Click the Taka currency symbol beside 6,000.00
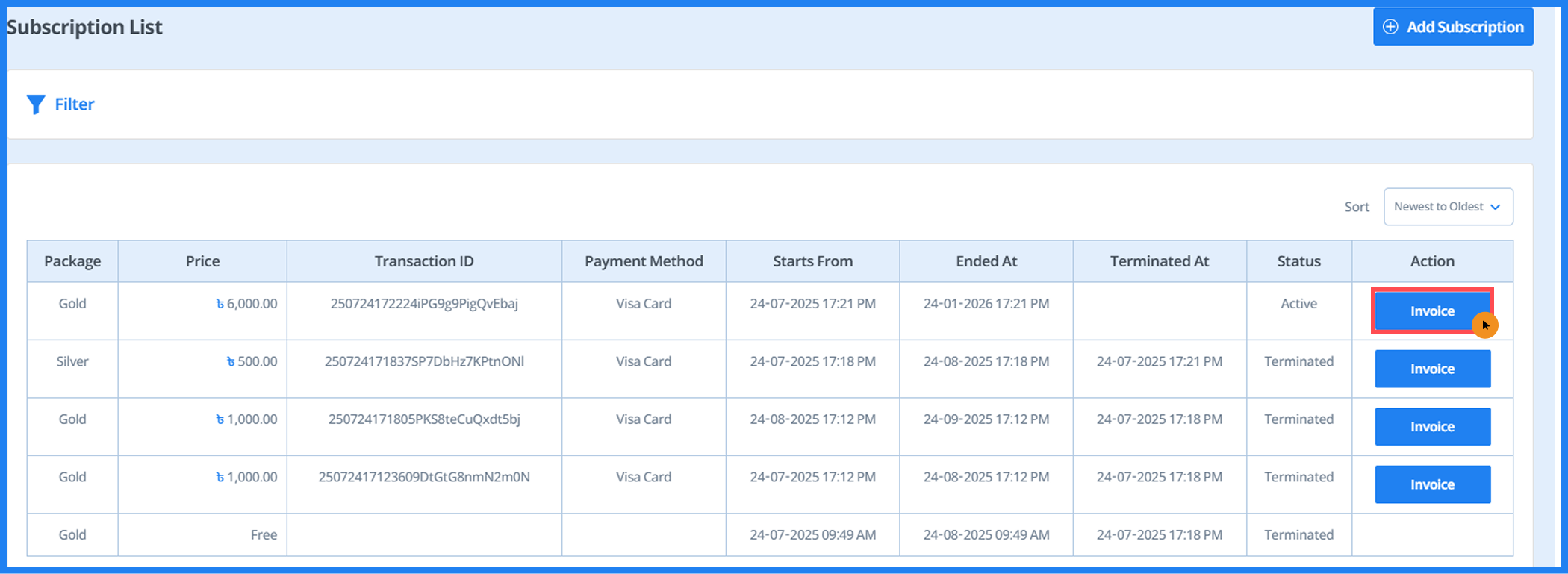This screenshot has width=1568, height=574. (220, 305)
